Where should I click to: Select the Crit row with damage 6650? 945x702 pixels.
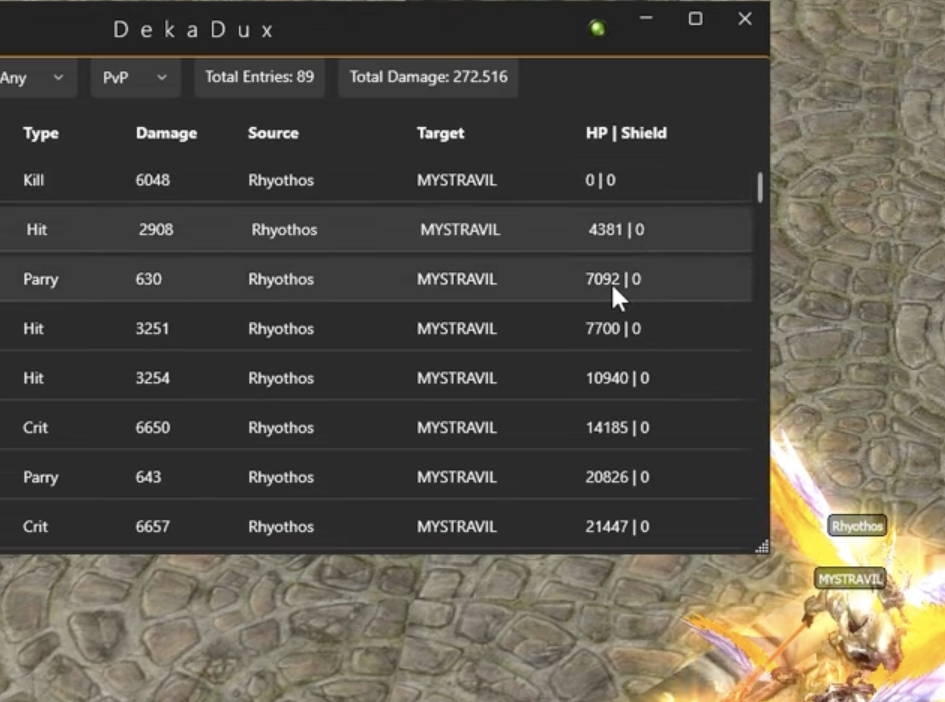coord(376,427)
